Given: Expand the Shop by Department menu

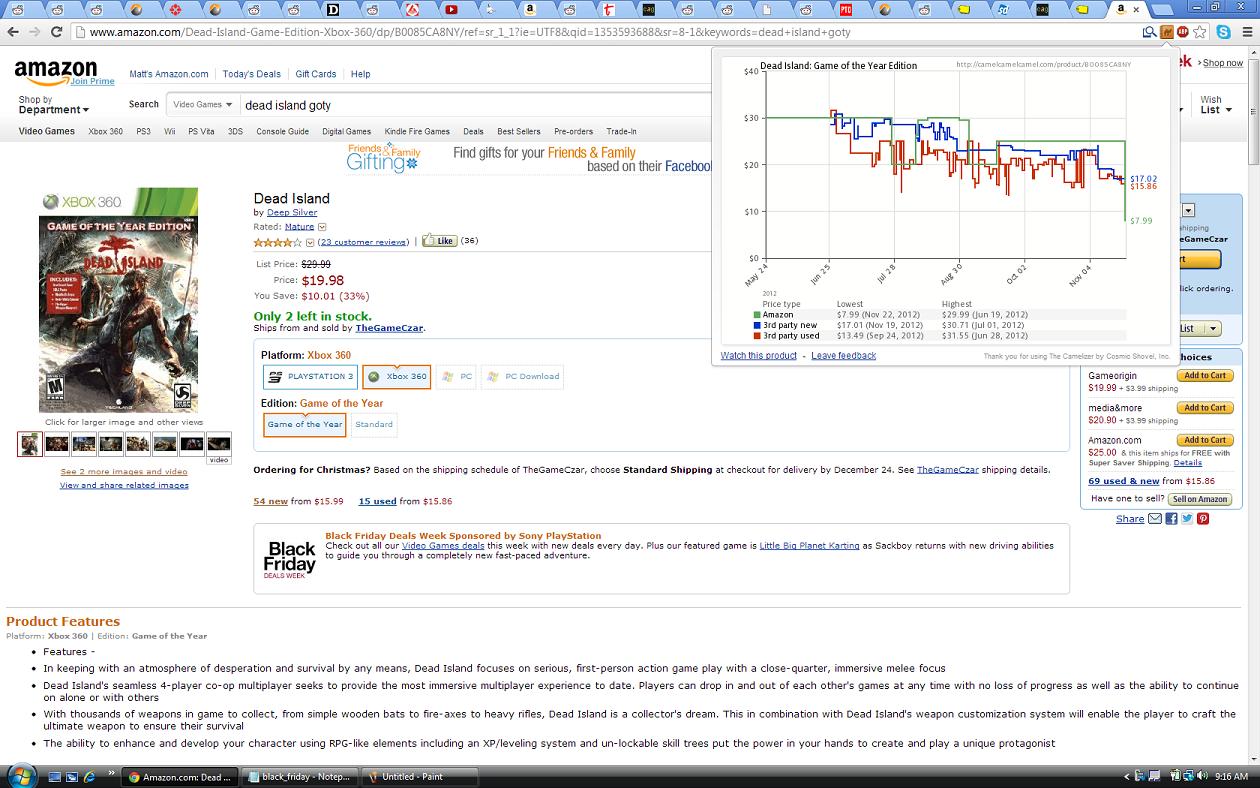Looking at the screenshot, I should click(x=54, y=105).
